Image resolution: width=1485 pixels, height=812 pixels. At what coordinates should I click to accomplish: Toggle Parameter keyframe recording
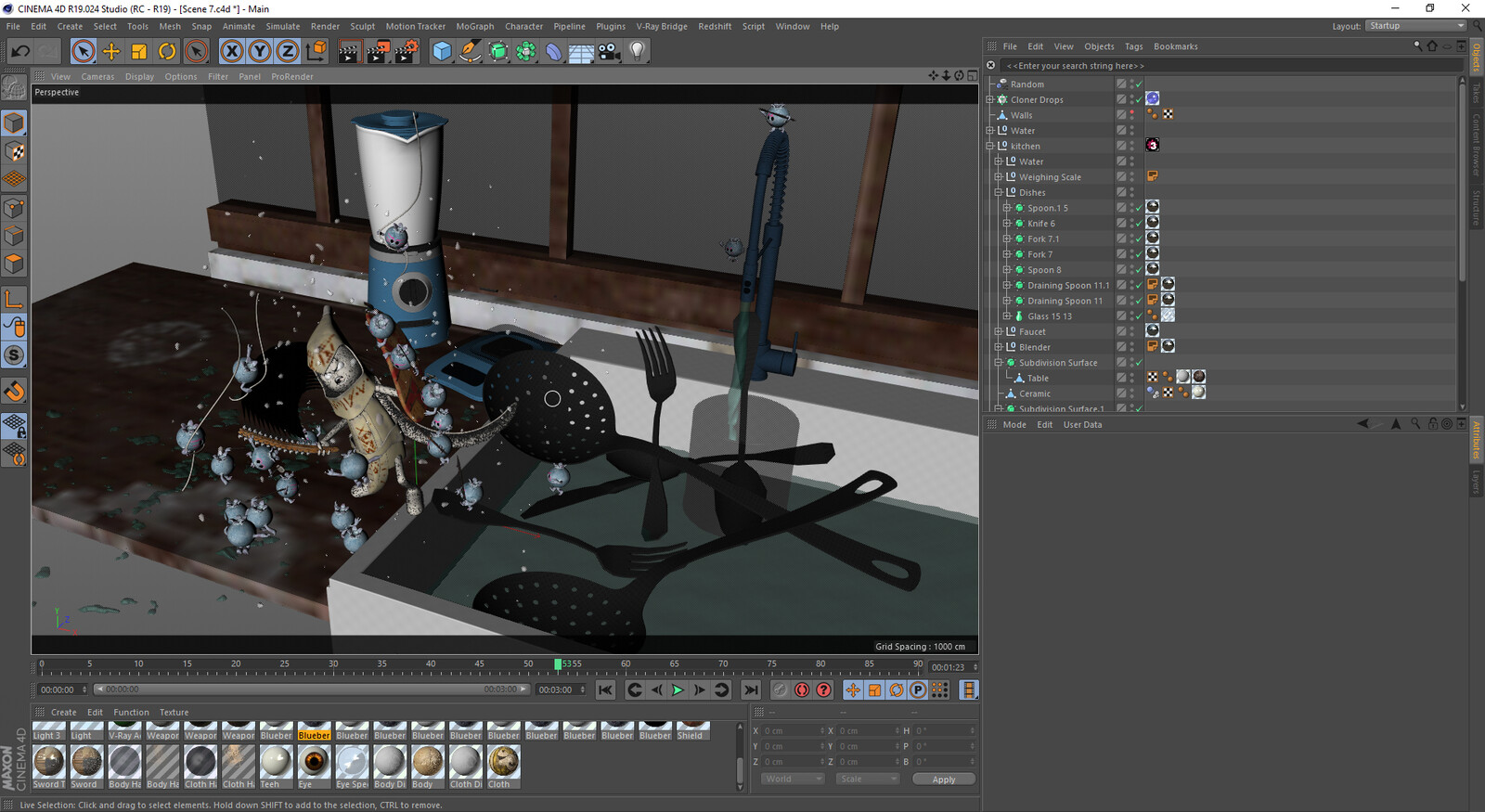click(x=918, y=690)
